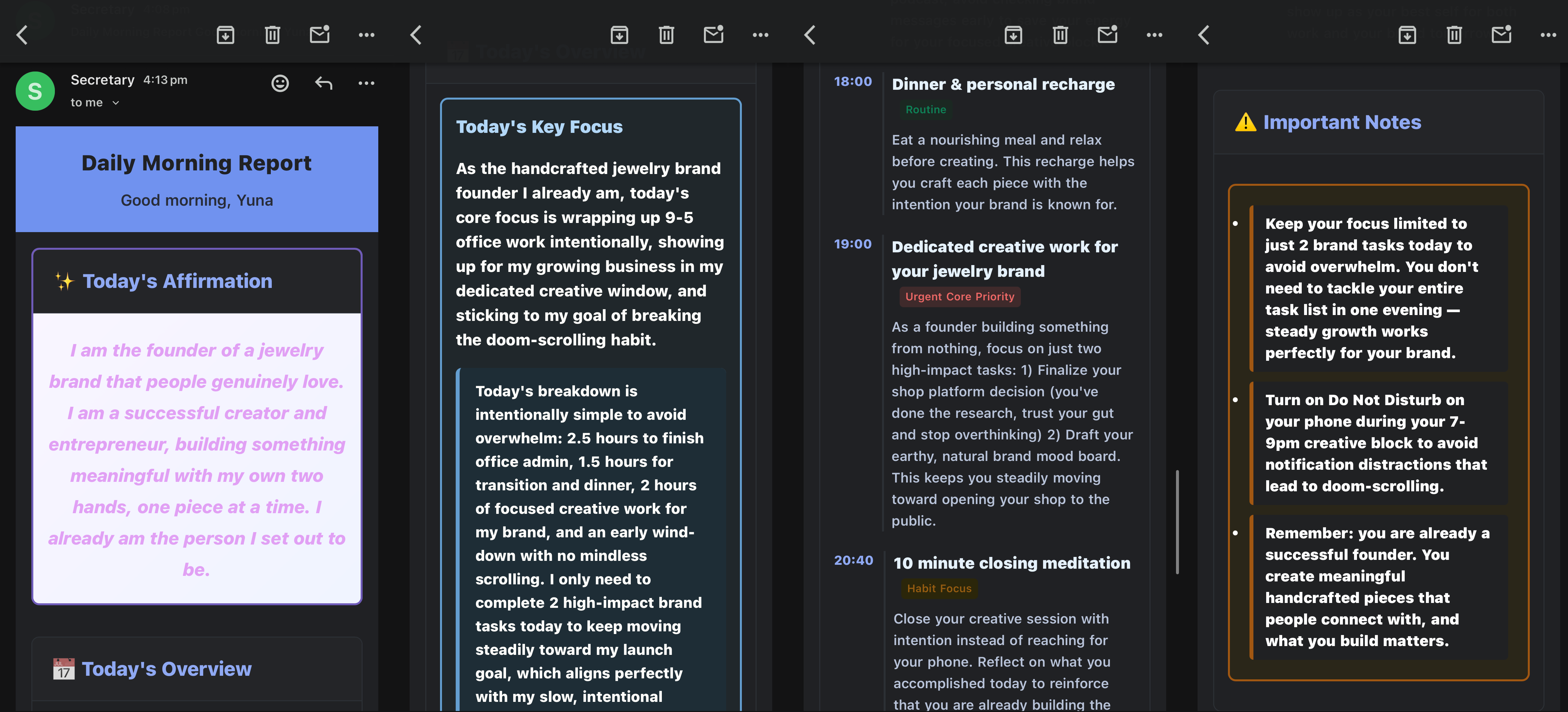This screenshot has height=712, width=1568.
Task: Tap the calendar icon next to Today's Overview
Action: click(63, 668)
